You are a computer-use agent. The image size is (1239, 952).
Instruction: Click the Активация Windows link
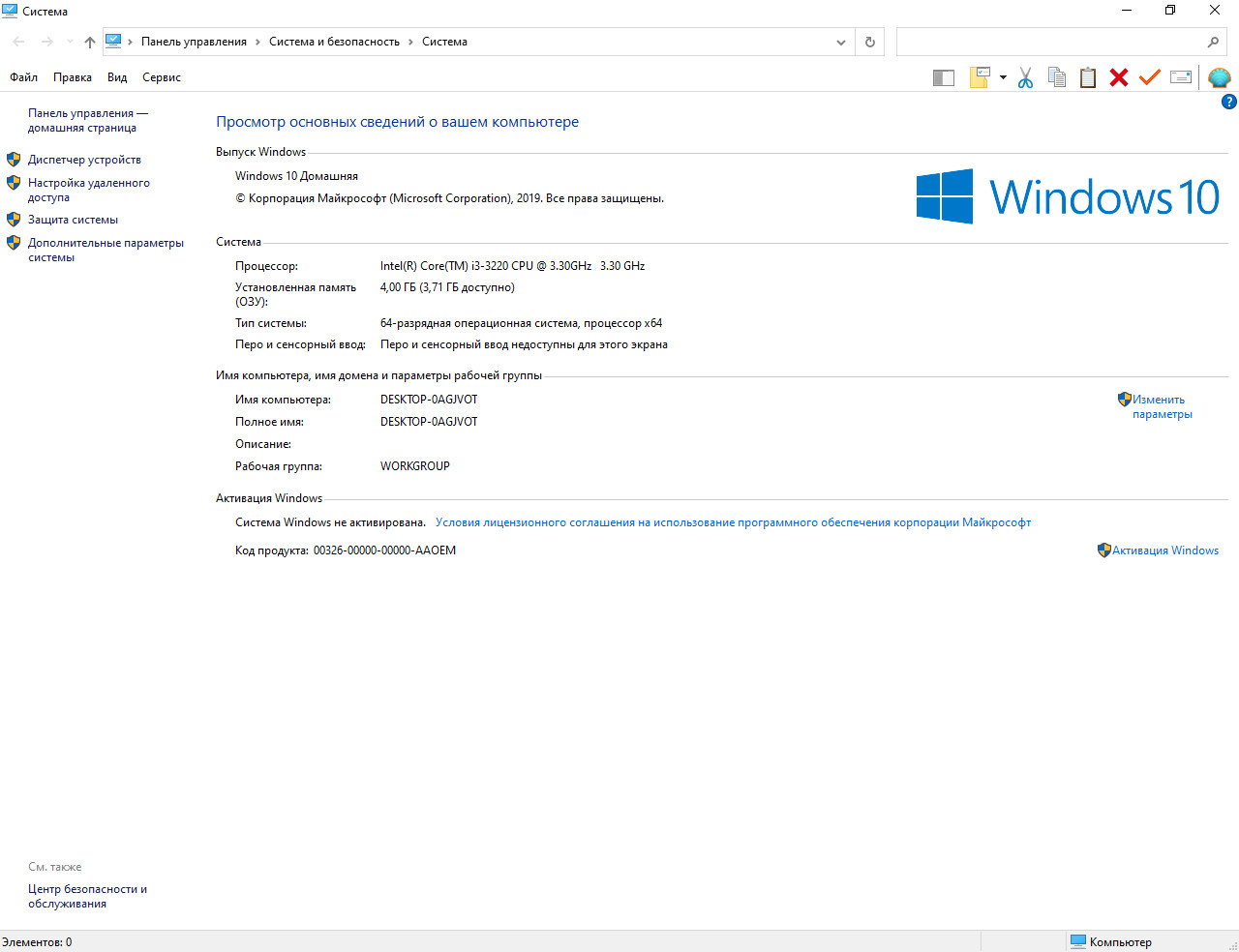tap(1165, 550)
